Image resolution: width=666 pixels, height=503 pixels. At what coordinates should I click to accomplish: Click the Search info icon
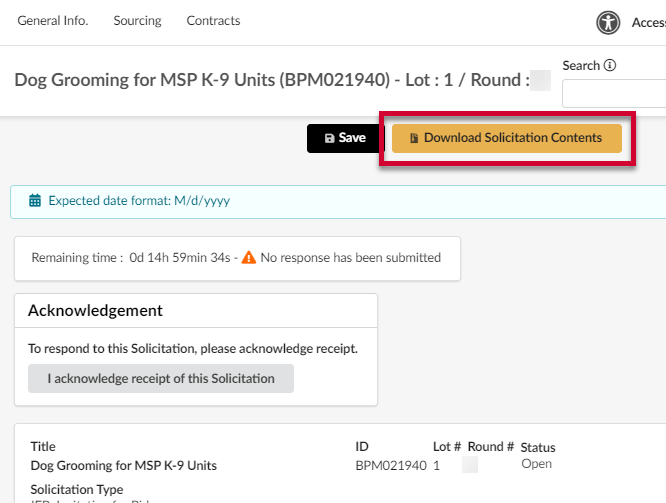610,65
